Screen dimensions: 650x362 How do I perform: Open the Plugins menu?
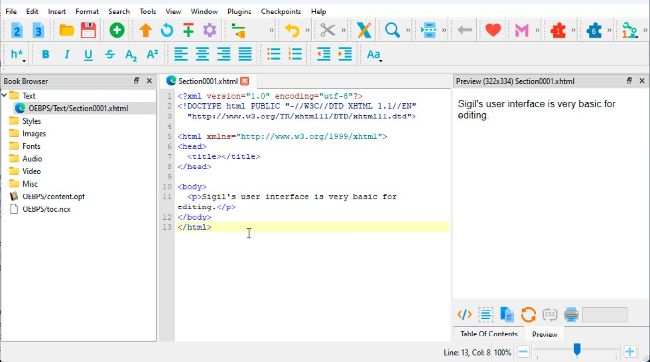239,12
